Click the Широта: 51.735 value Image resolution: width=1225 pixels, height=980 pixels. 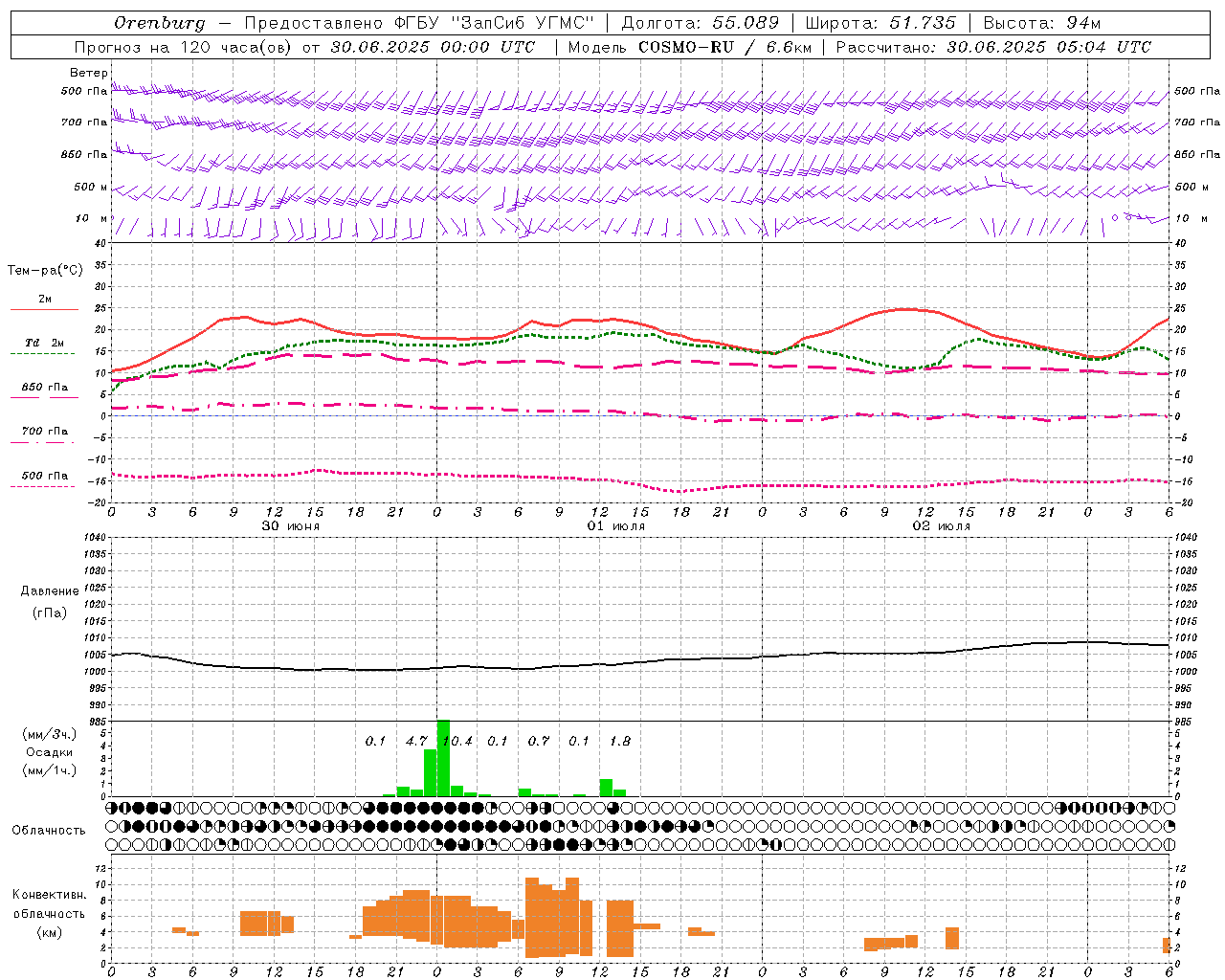pyautogui.click(x=880, y=23)
